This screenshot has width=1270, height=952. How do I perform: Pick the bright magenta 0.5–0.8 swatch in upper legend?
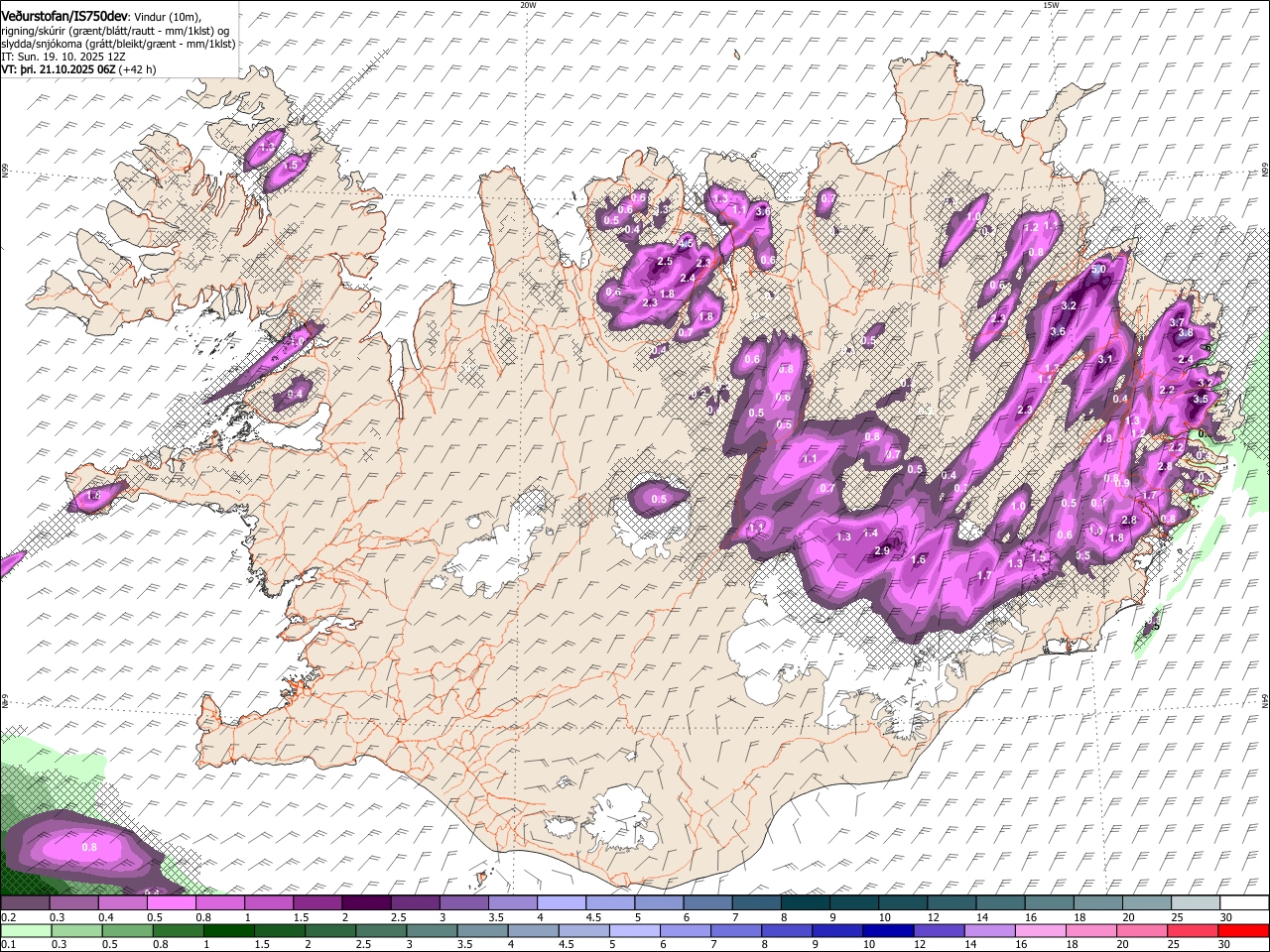172,903
